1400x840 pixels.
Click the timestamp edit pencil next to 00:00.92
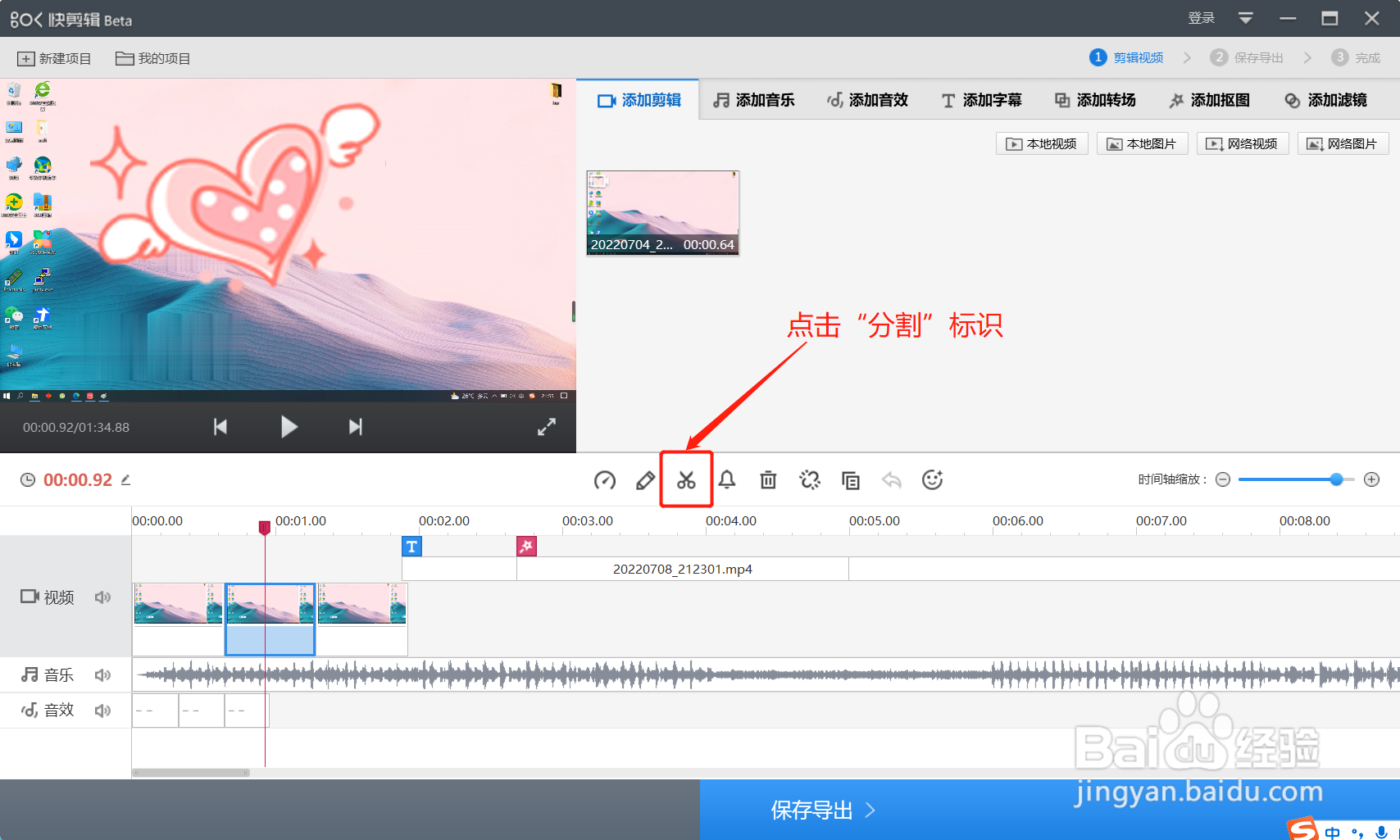pyautogui.click(x=126, y=480)
